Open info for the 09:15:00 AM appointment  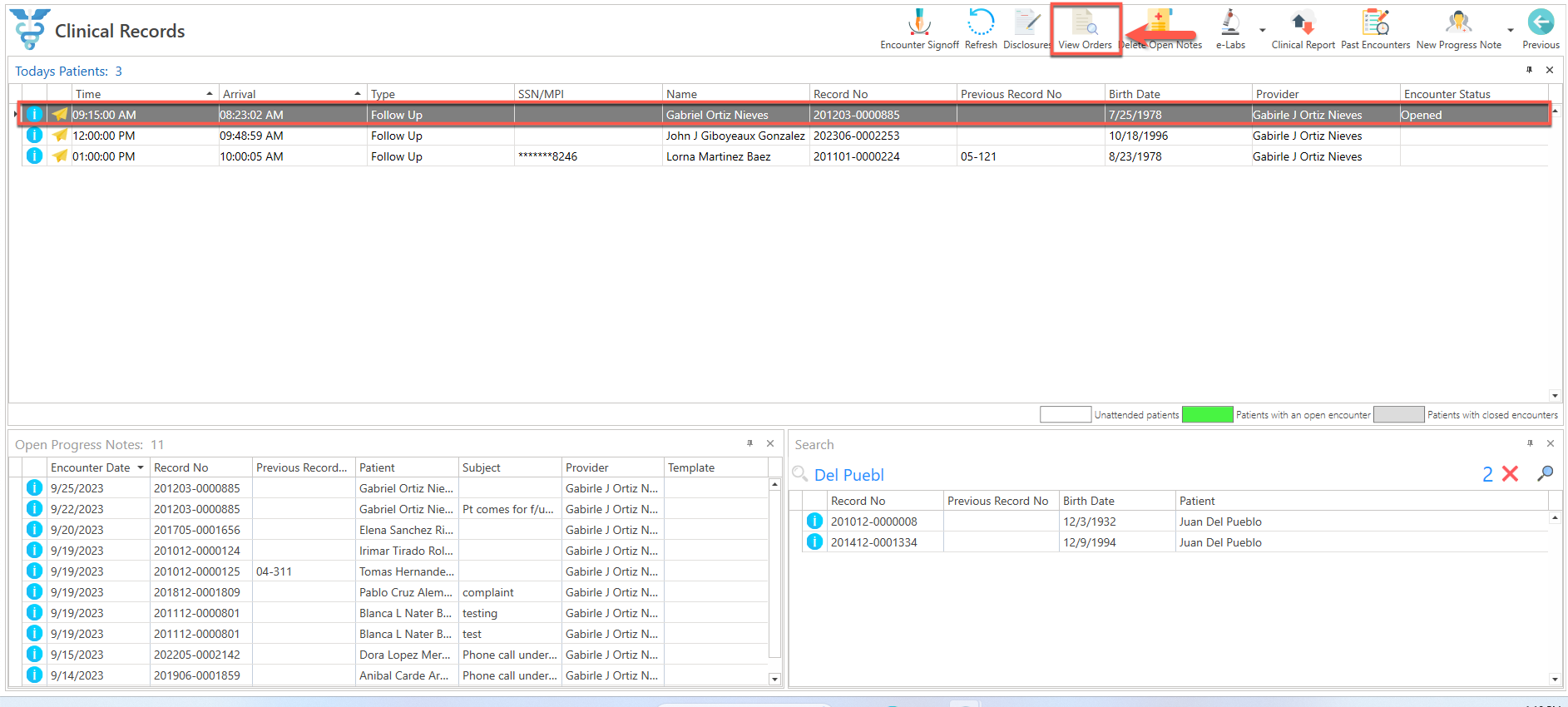(x=34, y=115)
